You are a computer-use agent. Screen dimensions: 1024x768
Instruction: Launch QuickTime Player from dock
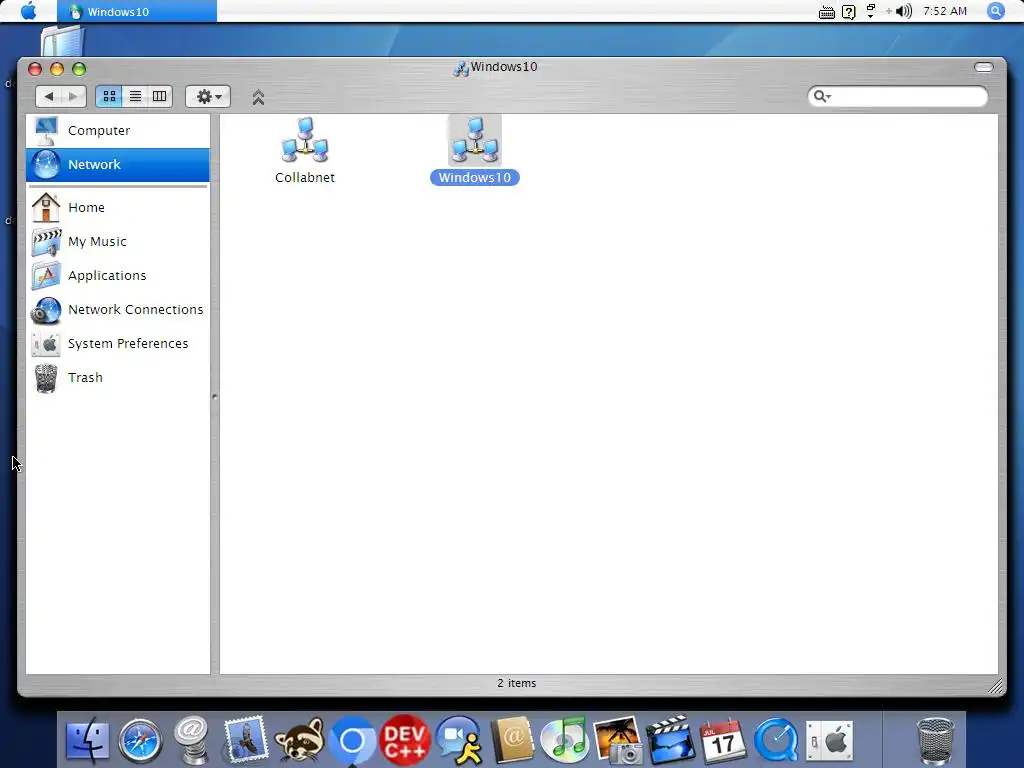click(776, 741)
